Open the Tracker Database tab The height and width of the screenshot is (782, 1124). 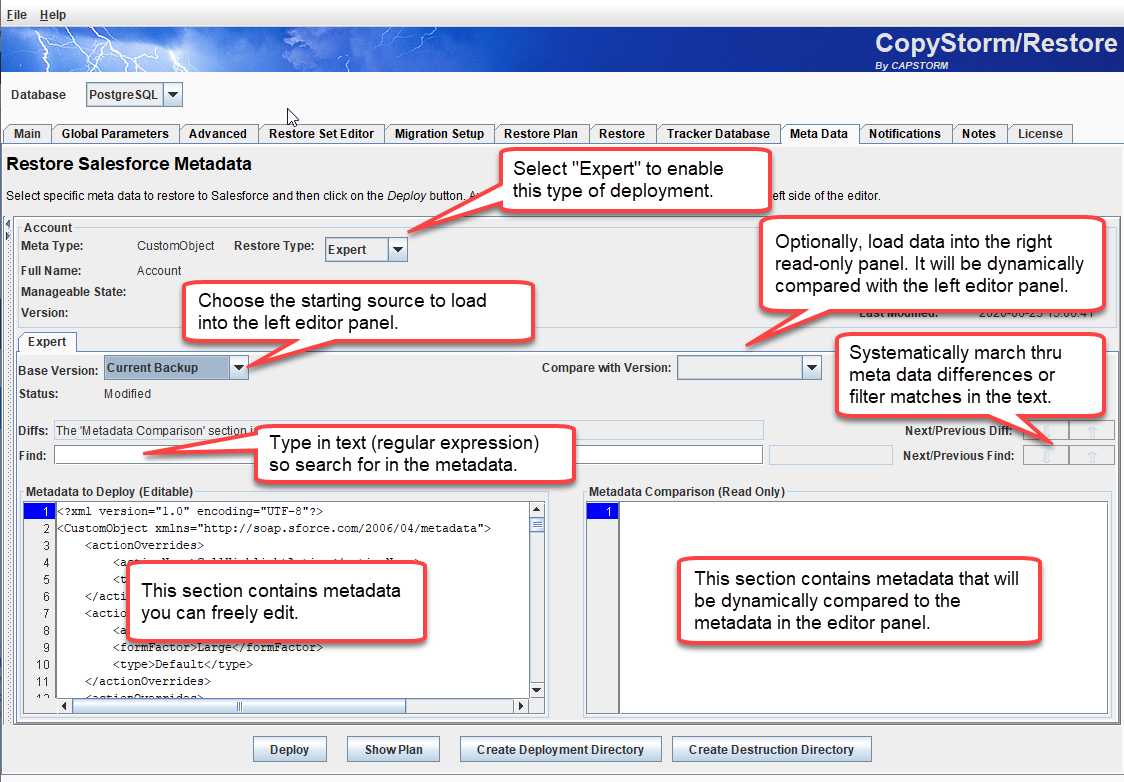[x=718, y=133]
